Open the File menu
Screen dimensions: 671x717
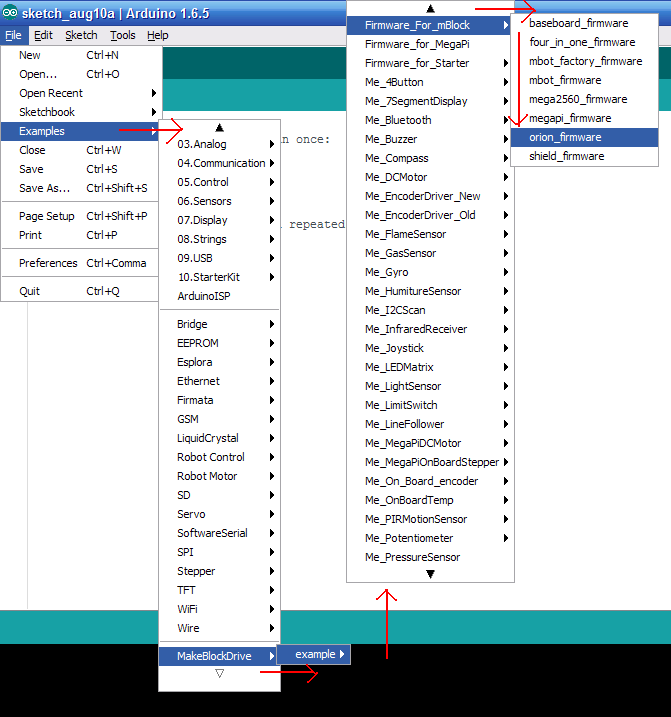coord(13,35)
